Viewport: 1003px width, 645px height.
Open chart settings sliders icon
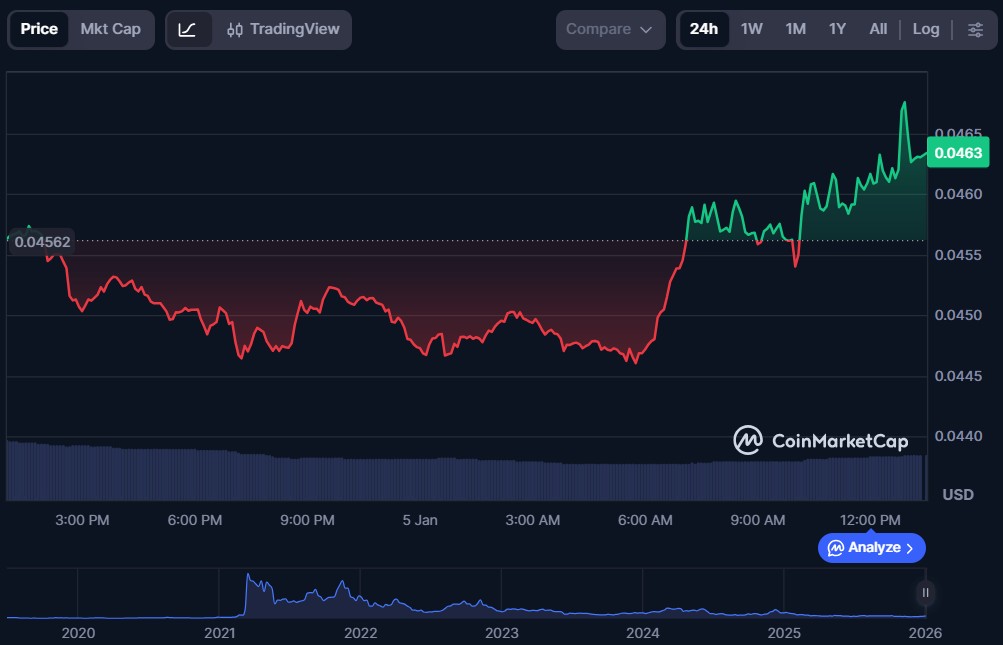[975, 29]
